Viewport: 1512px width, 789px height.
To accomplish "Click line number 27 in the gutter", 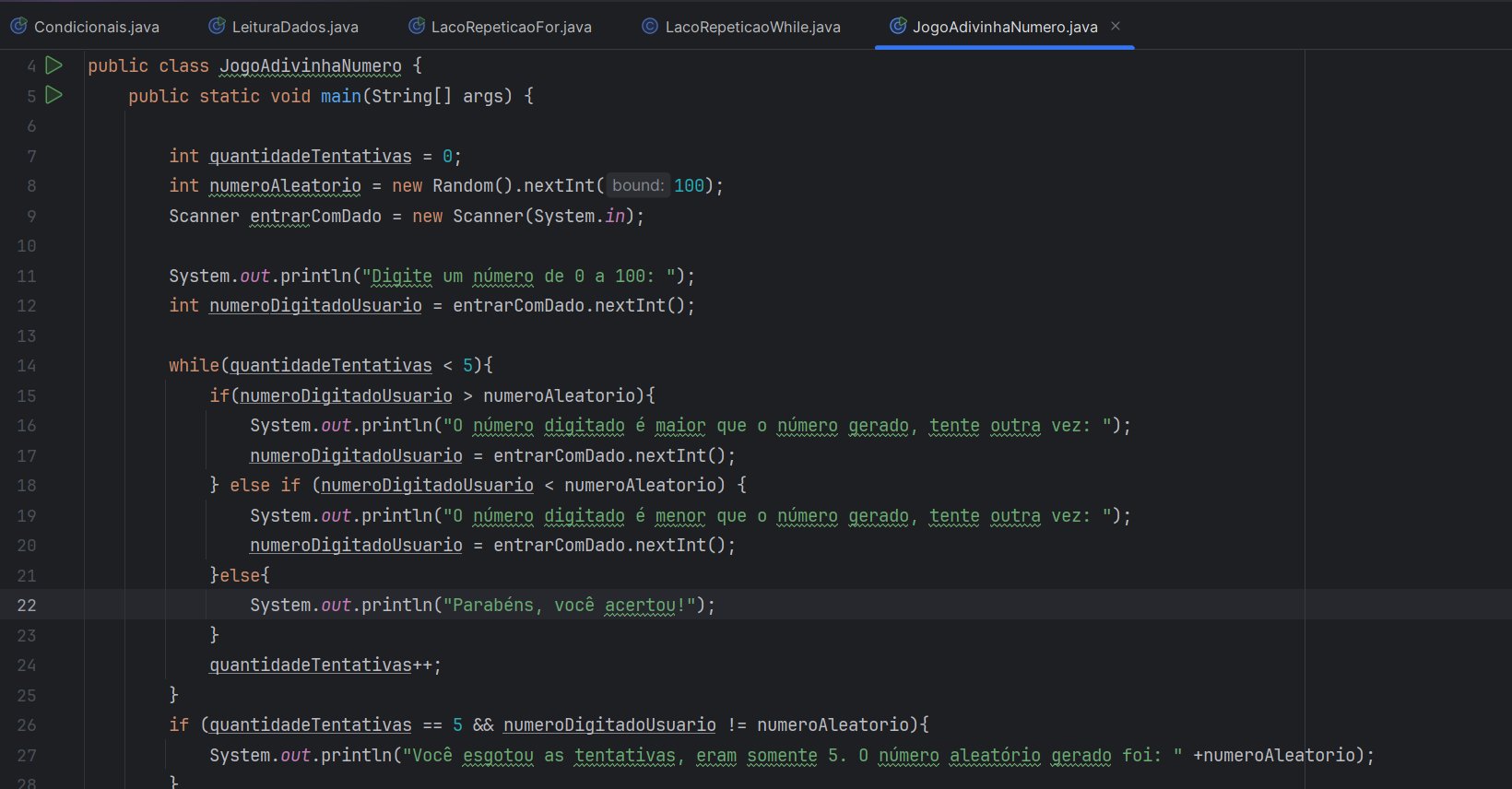I will (27, 756).
